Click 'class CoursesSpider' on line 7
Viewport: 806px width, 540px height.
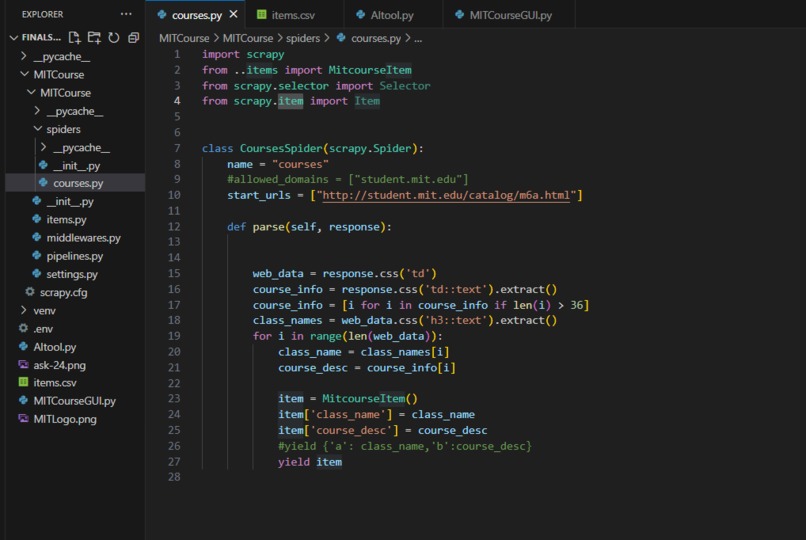tap(262, 148)
